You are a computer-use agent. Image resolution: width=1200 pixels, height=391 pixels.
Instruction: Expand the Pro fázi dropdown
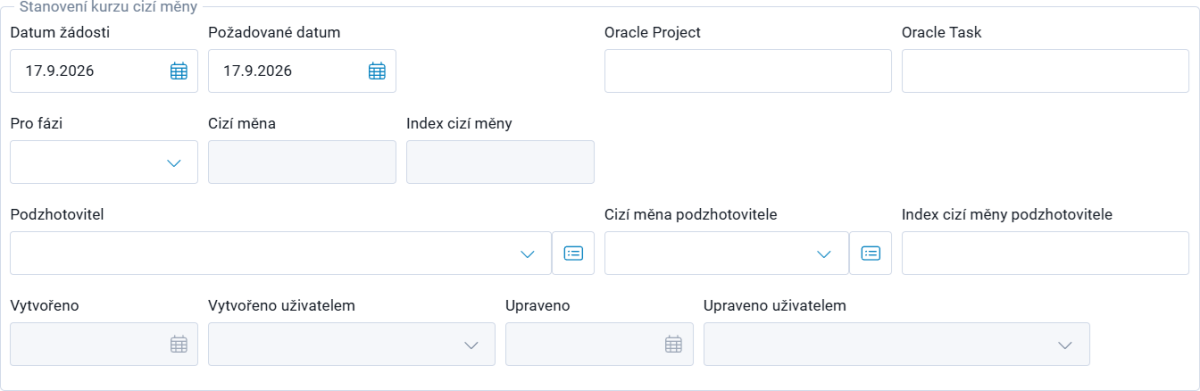174,162
